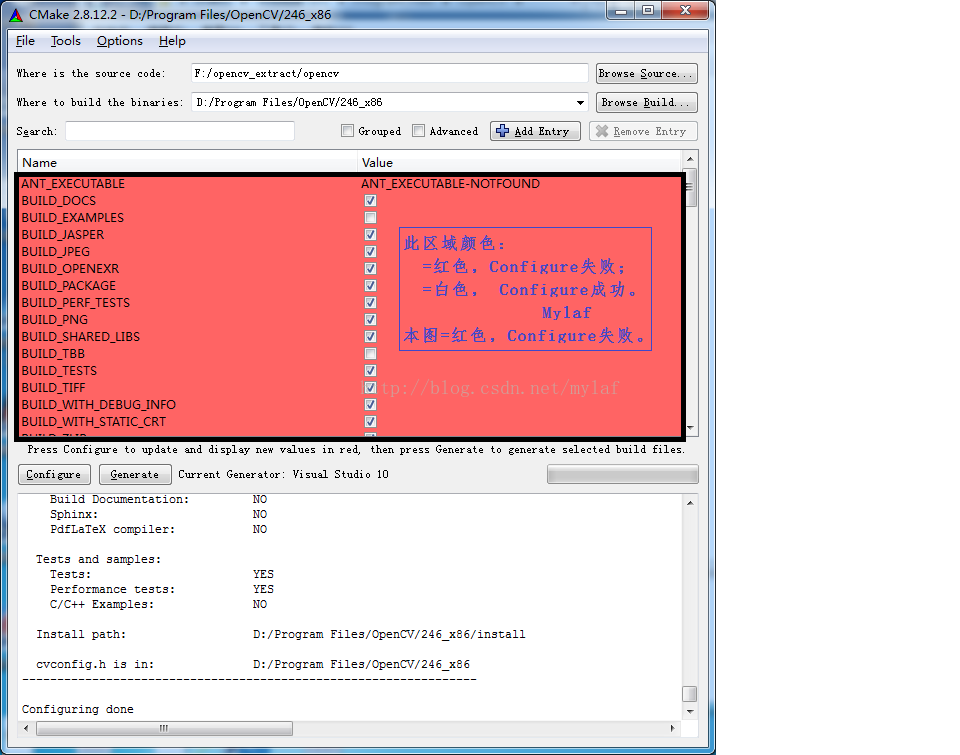The height and width of the screenshot is (755, 960).
Task: Click the output log vertical scrollbar thumb
Action: coord(690,694)
